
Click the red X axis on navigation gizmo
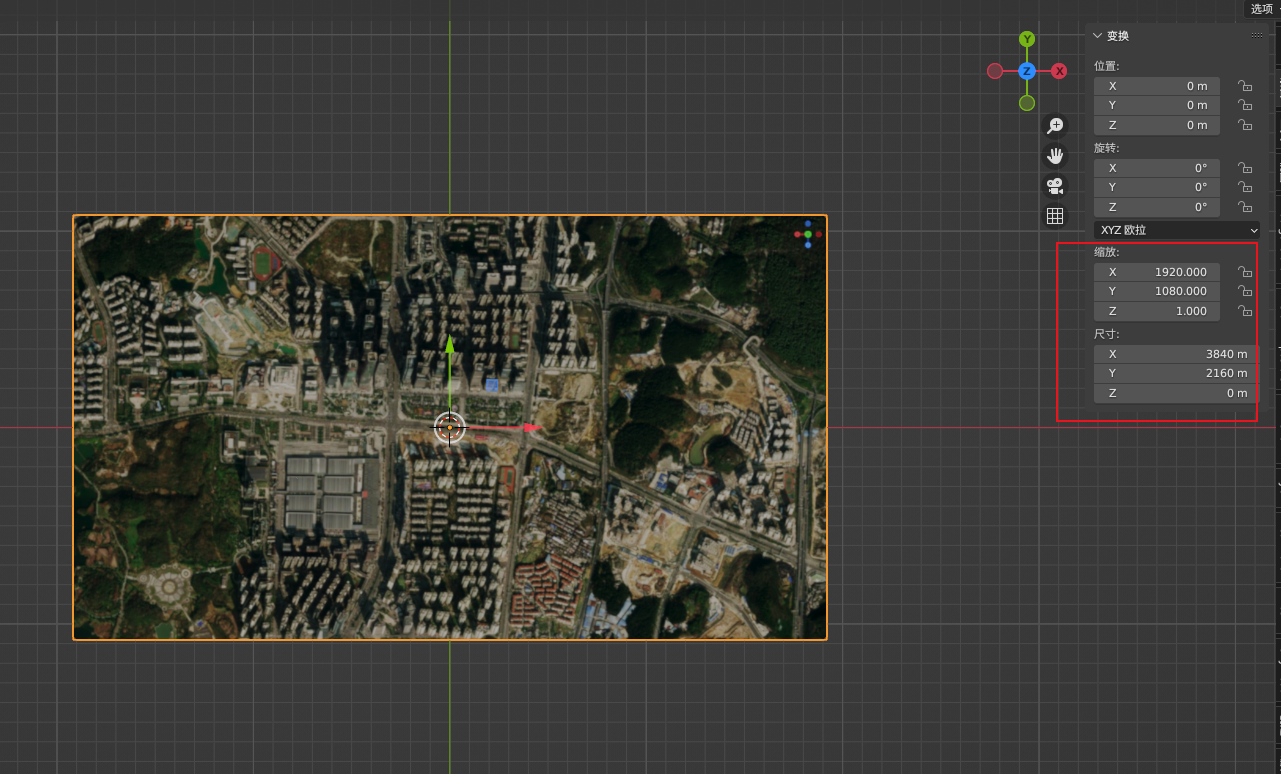point(1059,71)
